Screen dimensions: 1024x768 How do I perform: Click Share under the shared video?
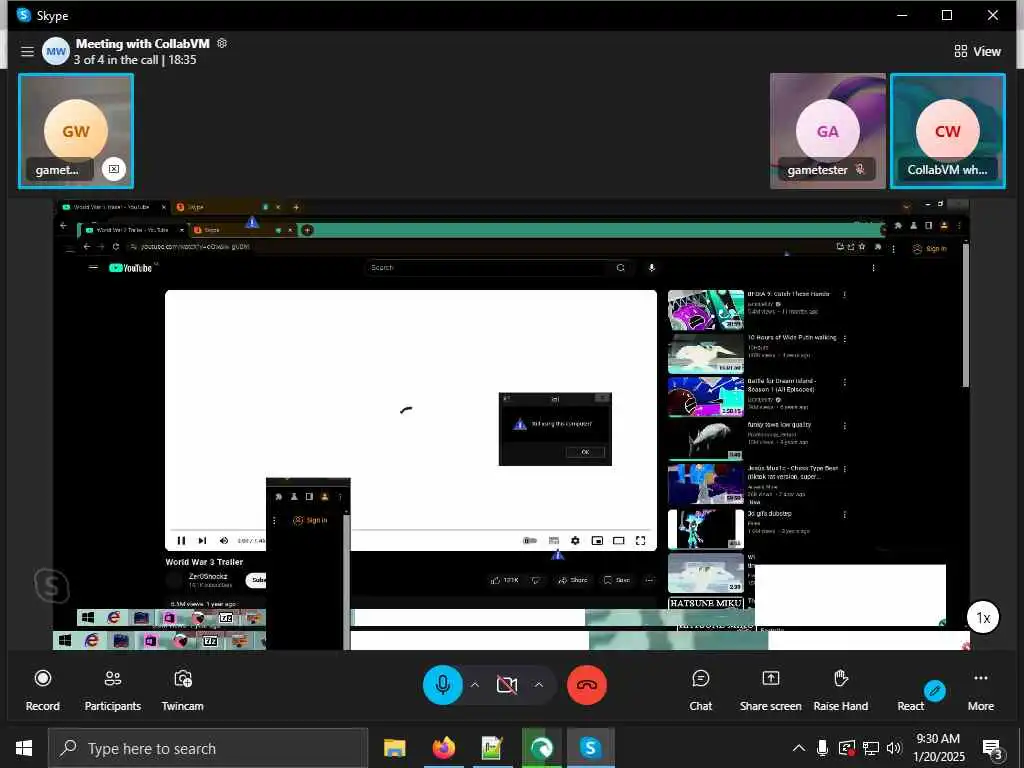click(x=573, y=580)
